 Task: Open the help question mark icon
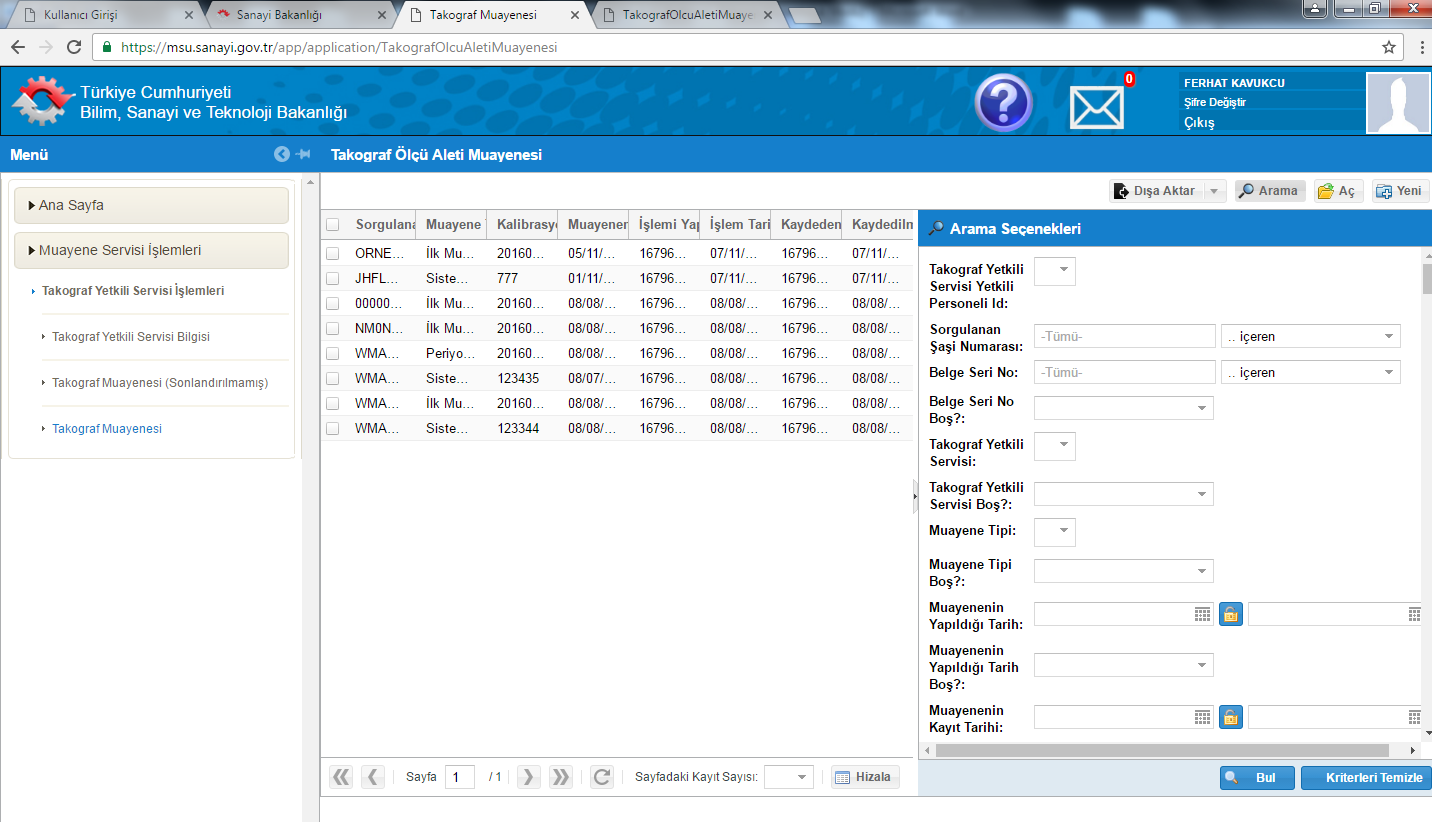1004,102
